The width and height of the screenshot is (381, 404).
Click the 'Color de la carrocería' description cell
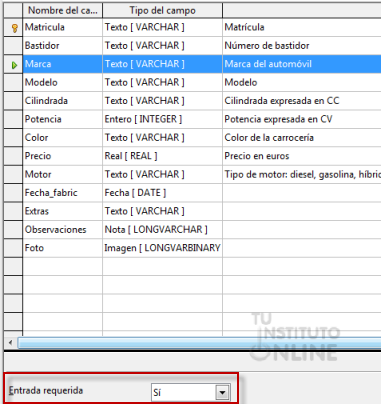(302, 137)
